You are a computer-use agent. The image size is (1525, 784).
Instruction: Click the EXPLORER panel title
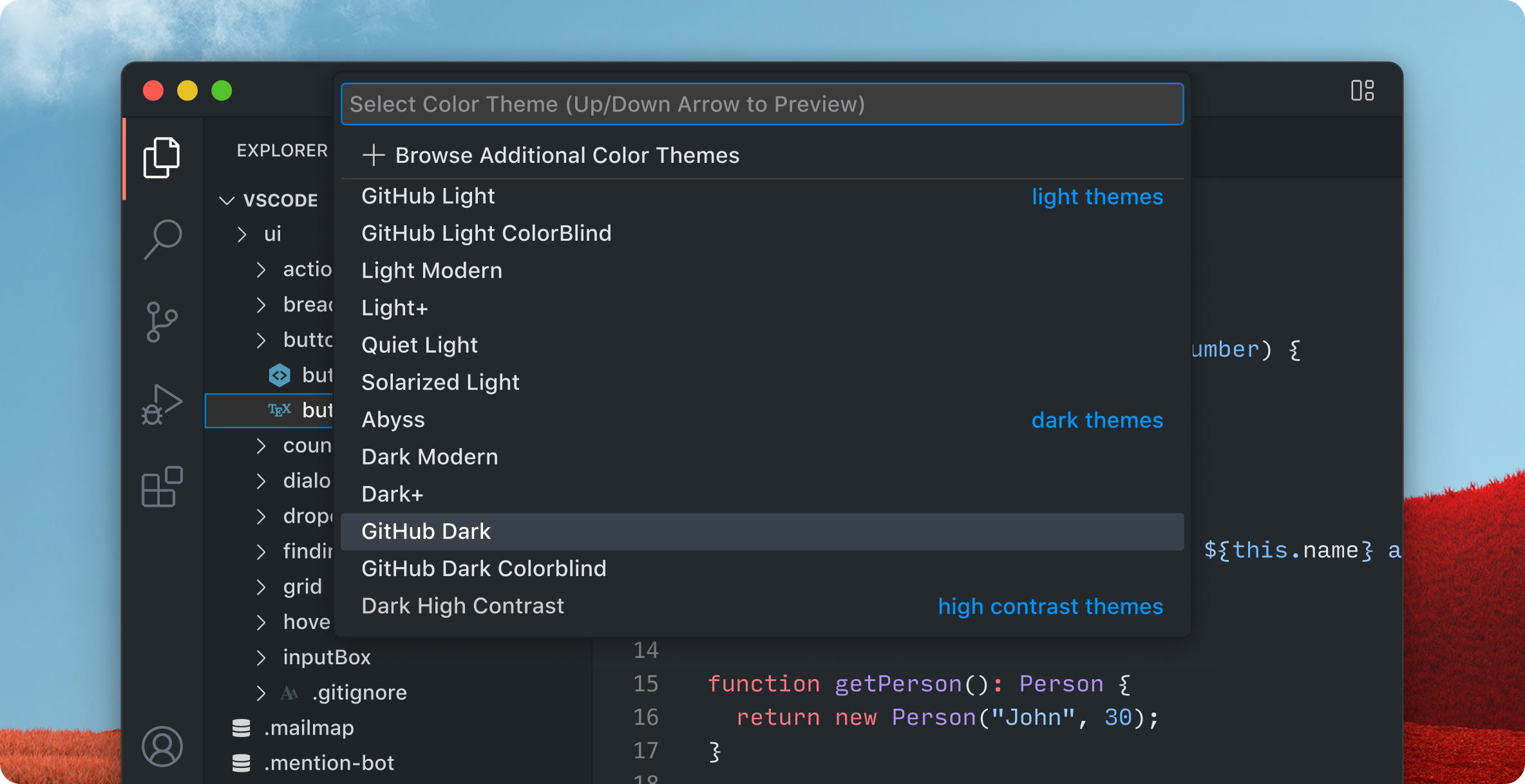[x=282, y=151]
